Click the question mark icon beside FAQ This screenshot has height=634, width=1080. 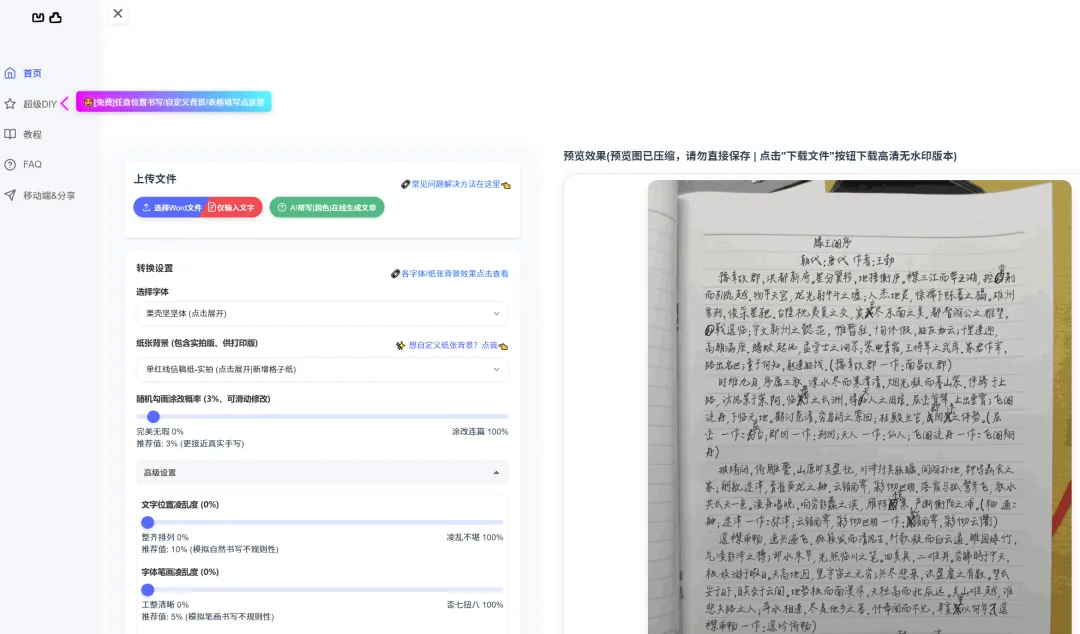pos(10,165)
